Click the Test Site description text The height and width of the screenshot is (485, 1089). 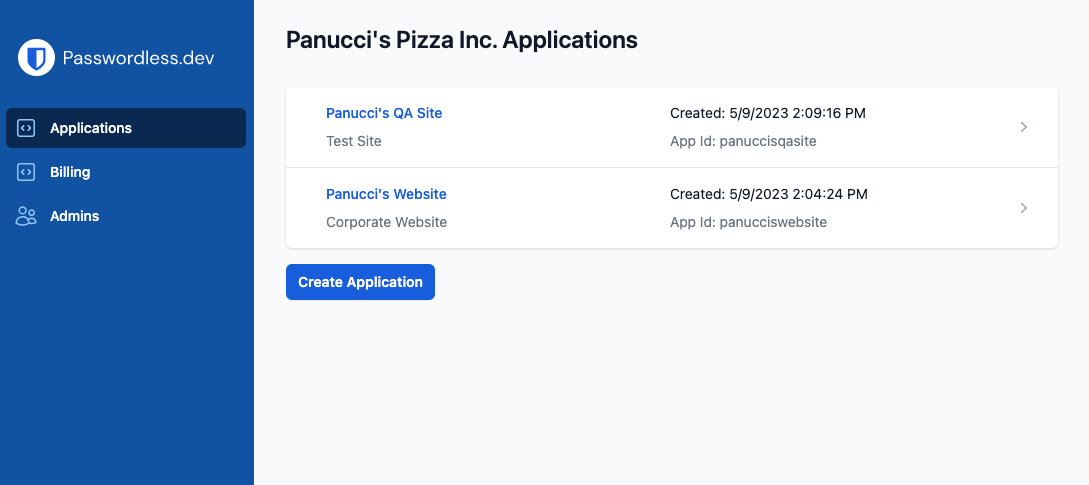coord(354,141)
